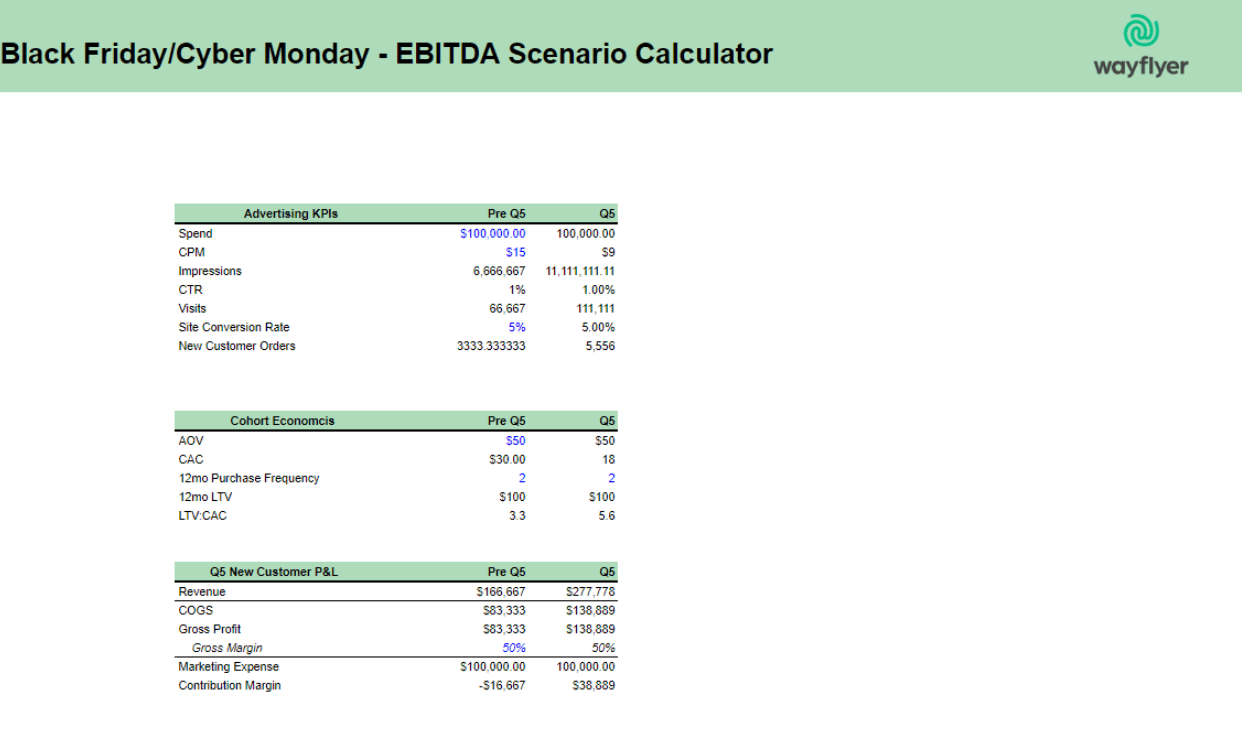
Task: Select the editable blue Spend value $100,000.00
Action: point(495,233)
